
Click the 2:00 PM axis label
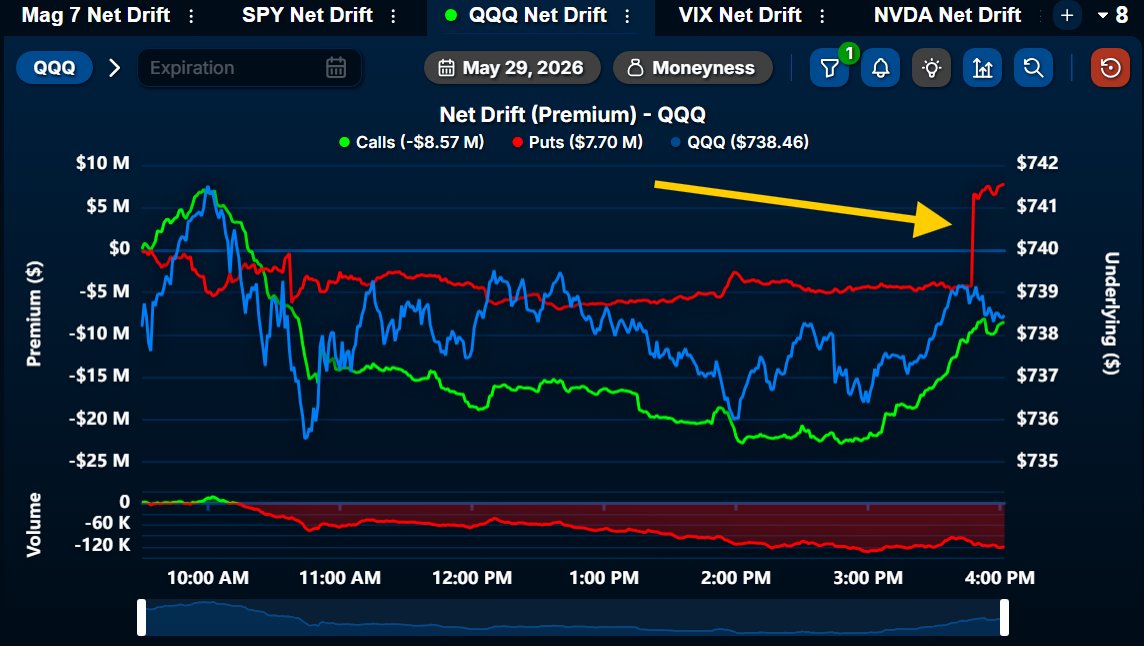(735, 578)
